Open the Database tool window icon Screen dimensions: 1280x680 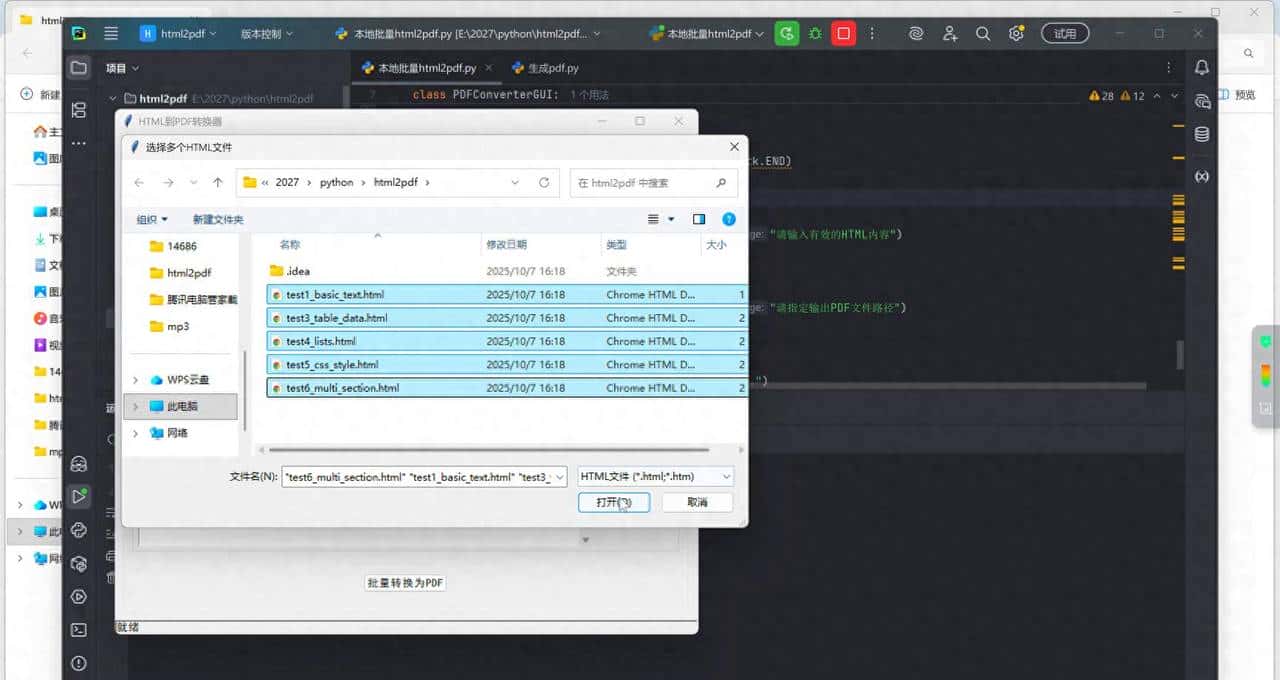coord(1202,134)
